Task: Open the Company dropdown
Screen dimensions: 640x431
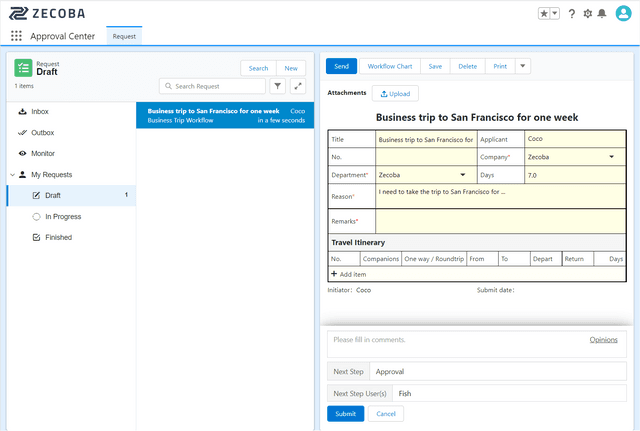Action: tap(611, 157)
